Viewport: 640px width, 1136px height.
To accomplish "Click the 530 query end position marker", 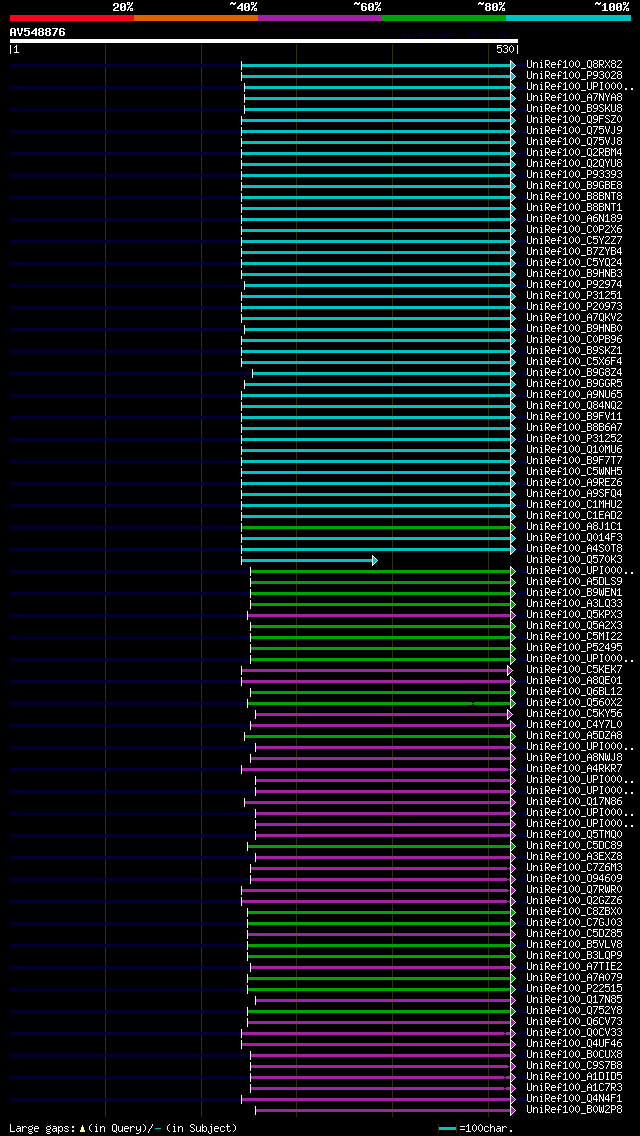I will coord(506,49).
